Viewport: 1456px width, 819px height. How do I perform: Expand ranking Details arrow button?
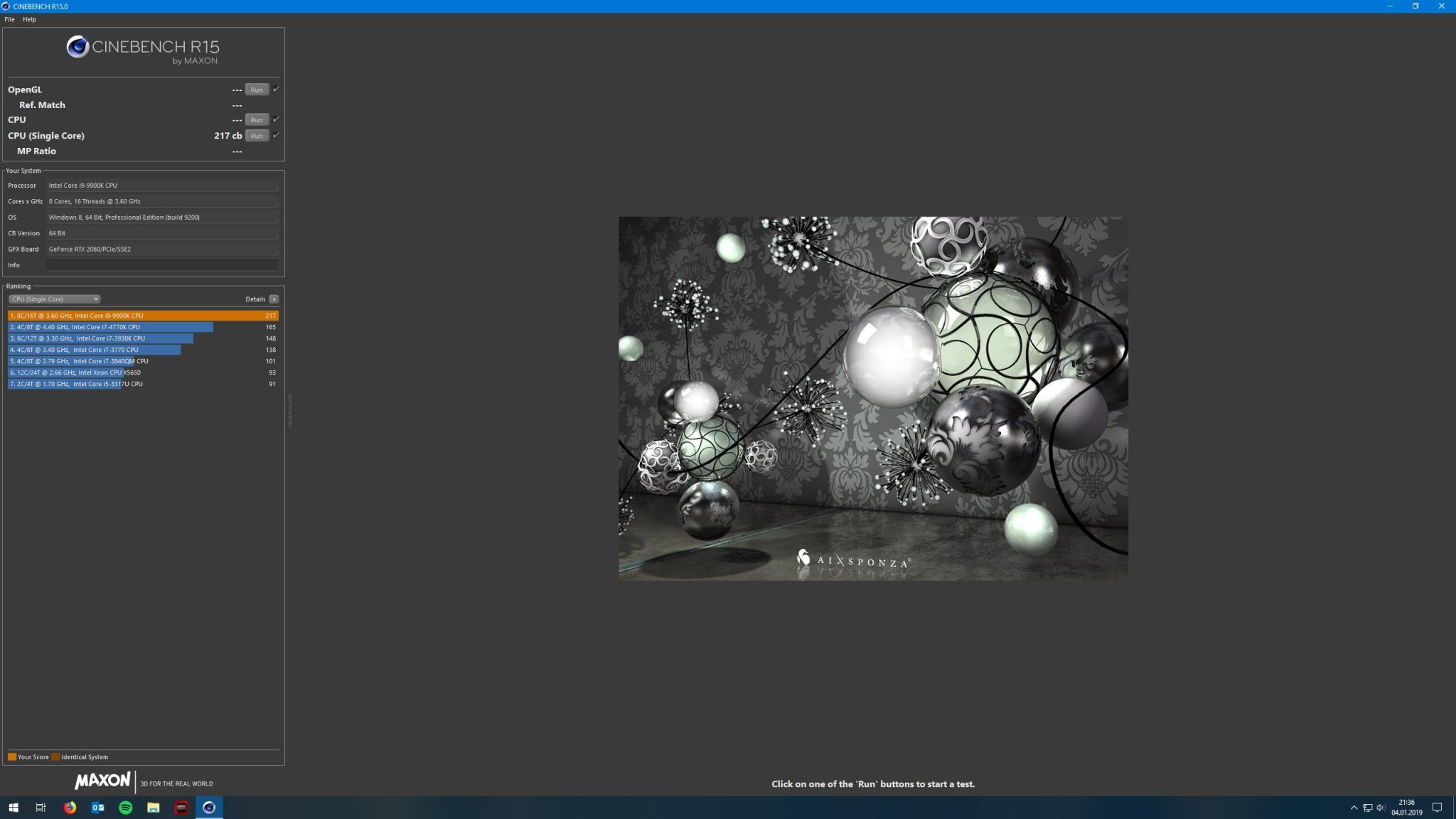(274, 299)
